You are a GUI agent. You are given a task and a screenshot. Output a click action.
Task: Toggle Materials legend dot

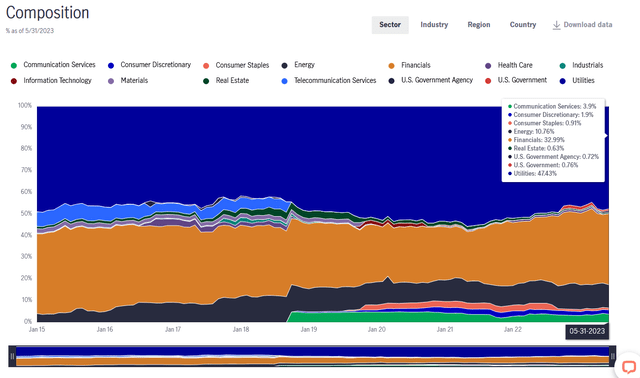point(111,81)
